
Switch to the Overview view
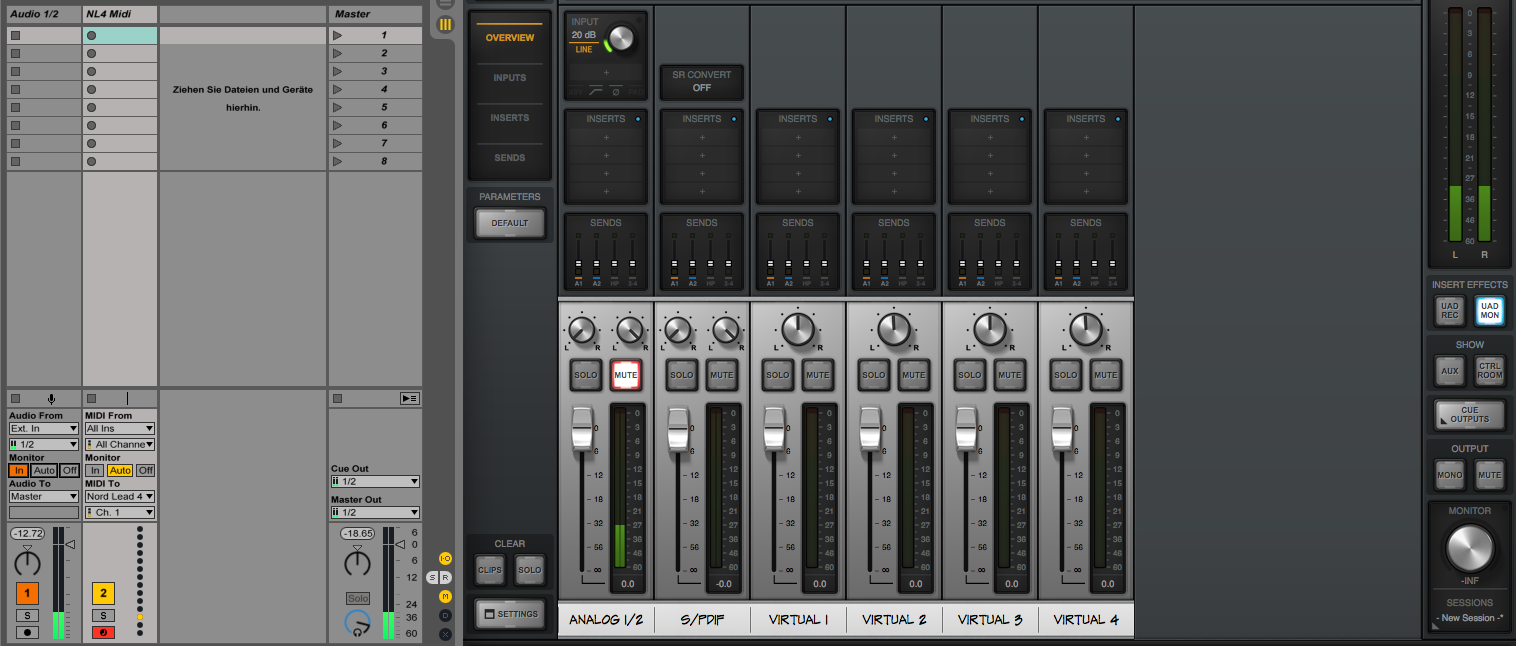point(510,38)
